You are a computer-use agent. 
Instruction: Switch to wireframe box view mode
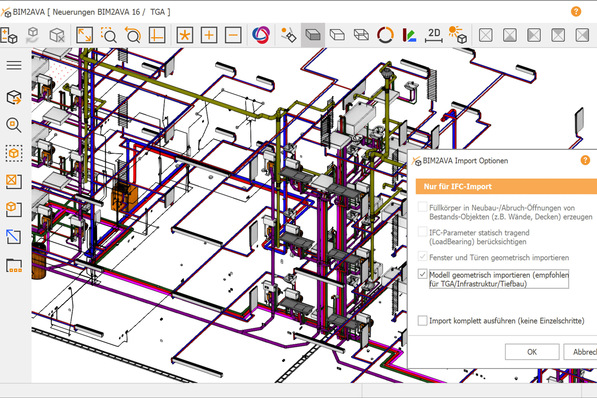tap(361, 35)
